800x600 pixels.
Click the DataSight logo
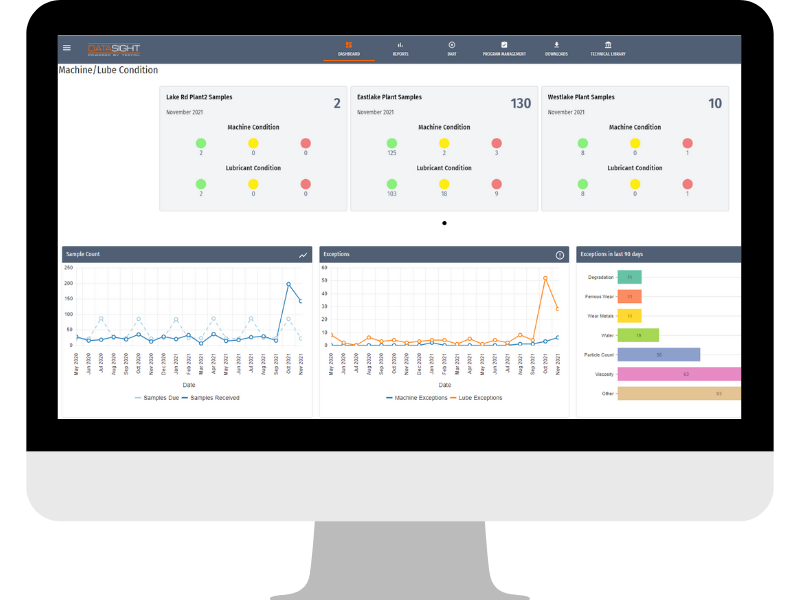113,46
